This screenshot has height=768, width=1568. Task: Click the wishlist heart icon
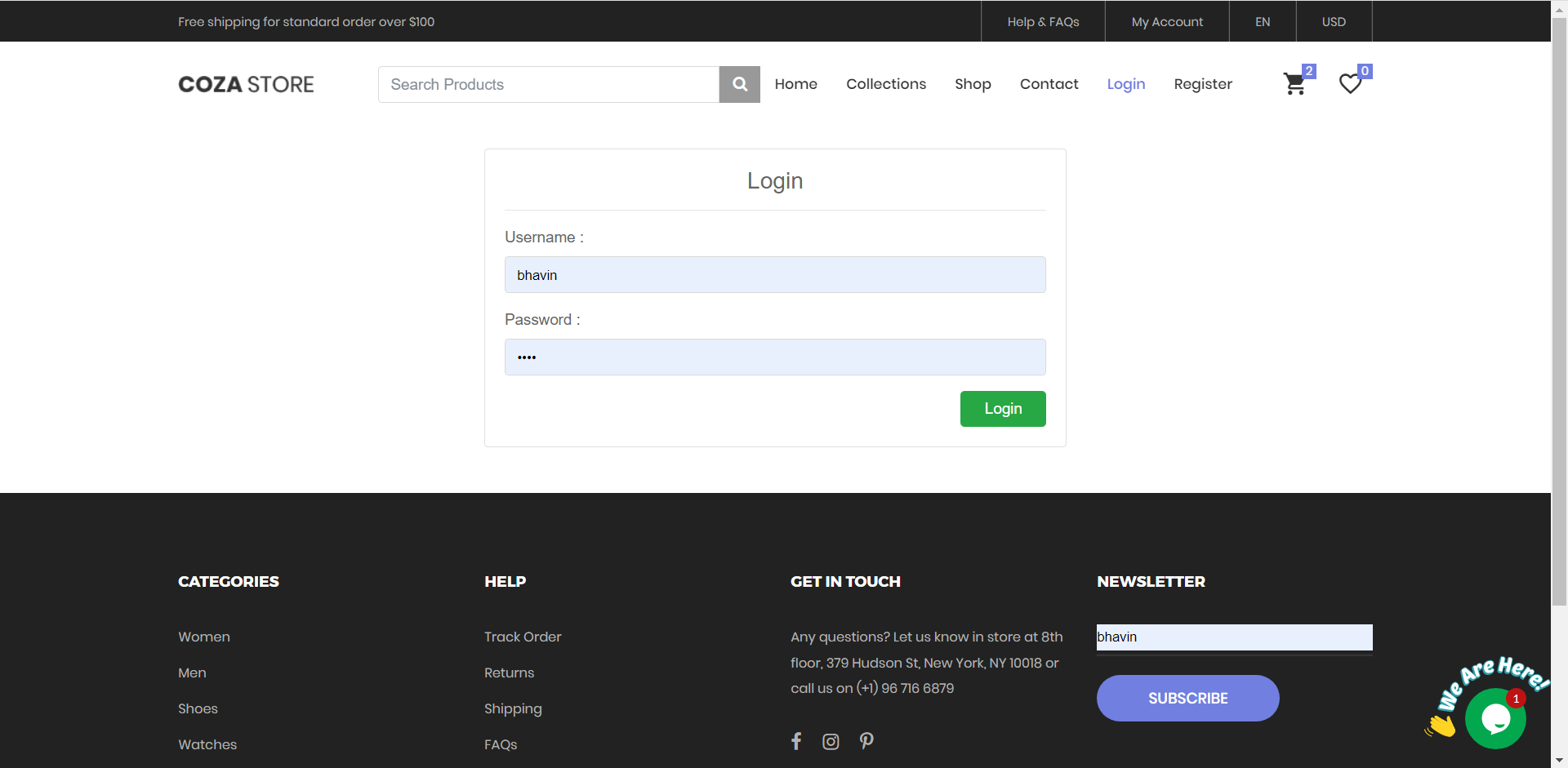click(x=1349, y=84)
